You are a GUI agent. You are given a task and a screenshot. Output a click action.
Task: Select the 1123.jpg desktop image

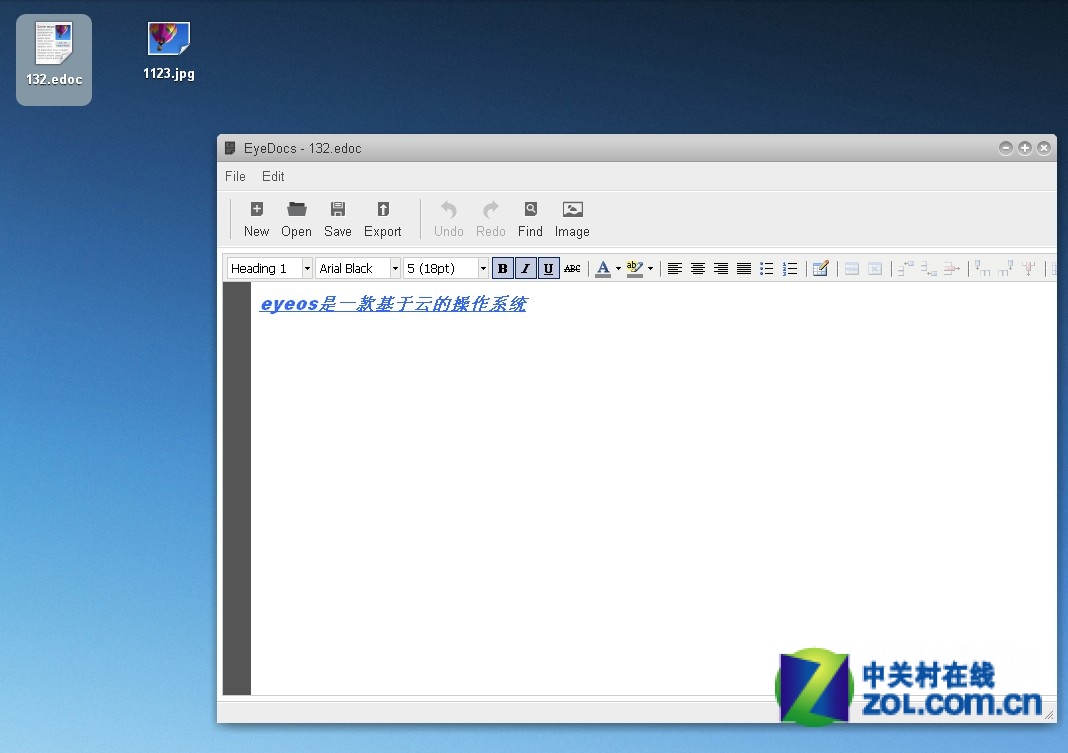pyautogui.click(x=168, y=52)
